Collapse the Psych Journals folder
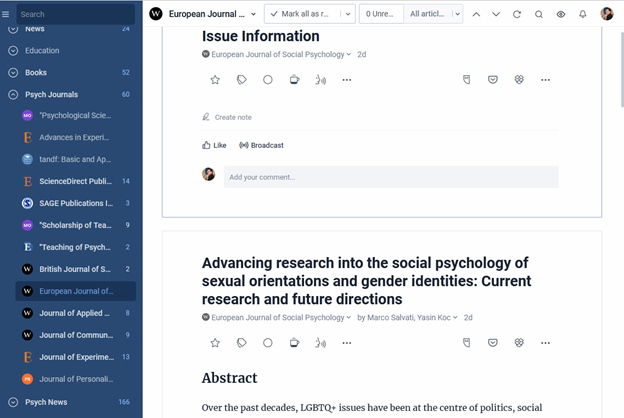Image resolution: width=624 pixels, height=418 pixels. click(x=13, y=94)
